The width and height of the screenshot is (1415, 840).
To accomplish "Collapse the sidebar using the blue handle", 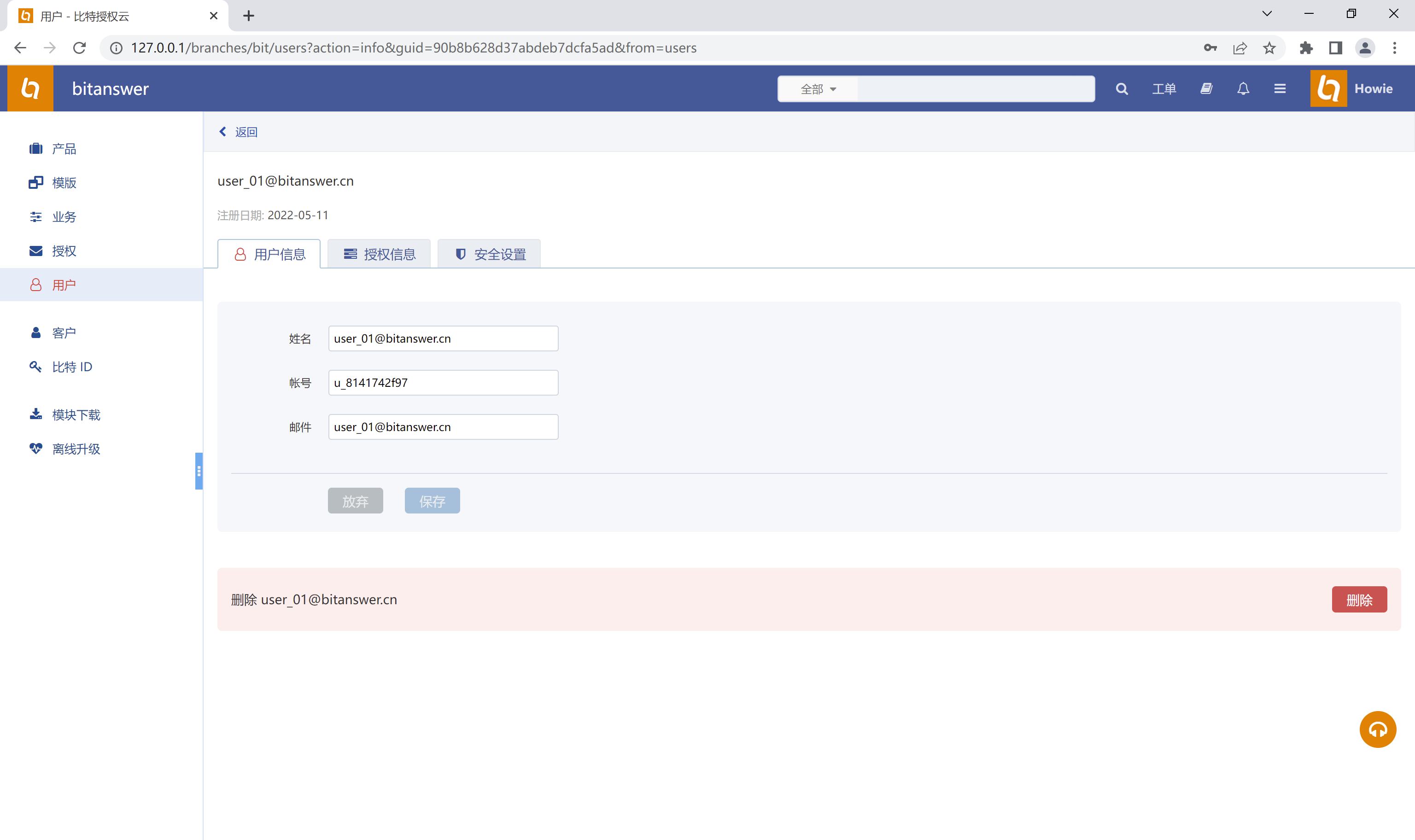I will pyautogui.click(x=199, y=470).
